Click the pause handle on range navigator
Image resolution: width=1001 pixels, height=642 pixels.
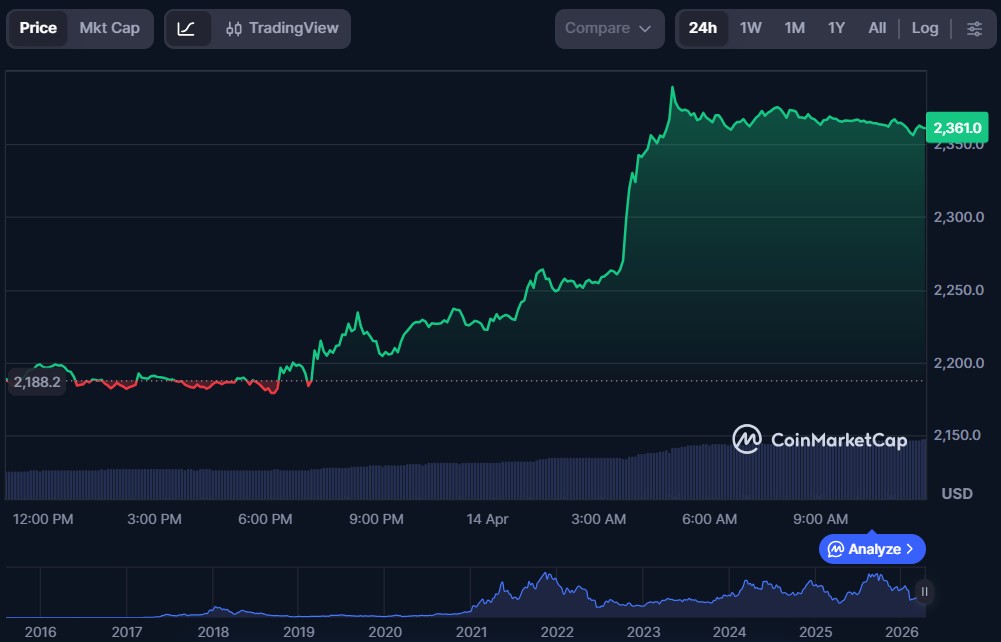tap(924, 592)
